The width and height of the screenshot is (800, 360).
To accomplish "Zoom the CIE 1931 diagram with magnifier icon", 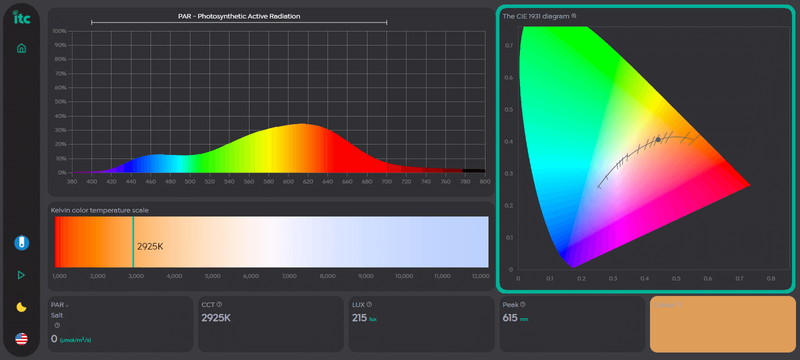I will tap(574, 16).
